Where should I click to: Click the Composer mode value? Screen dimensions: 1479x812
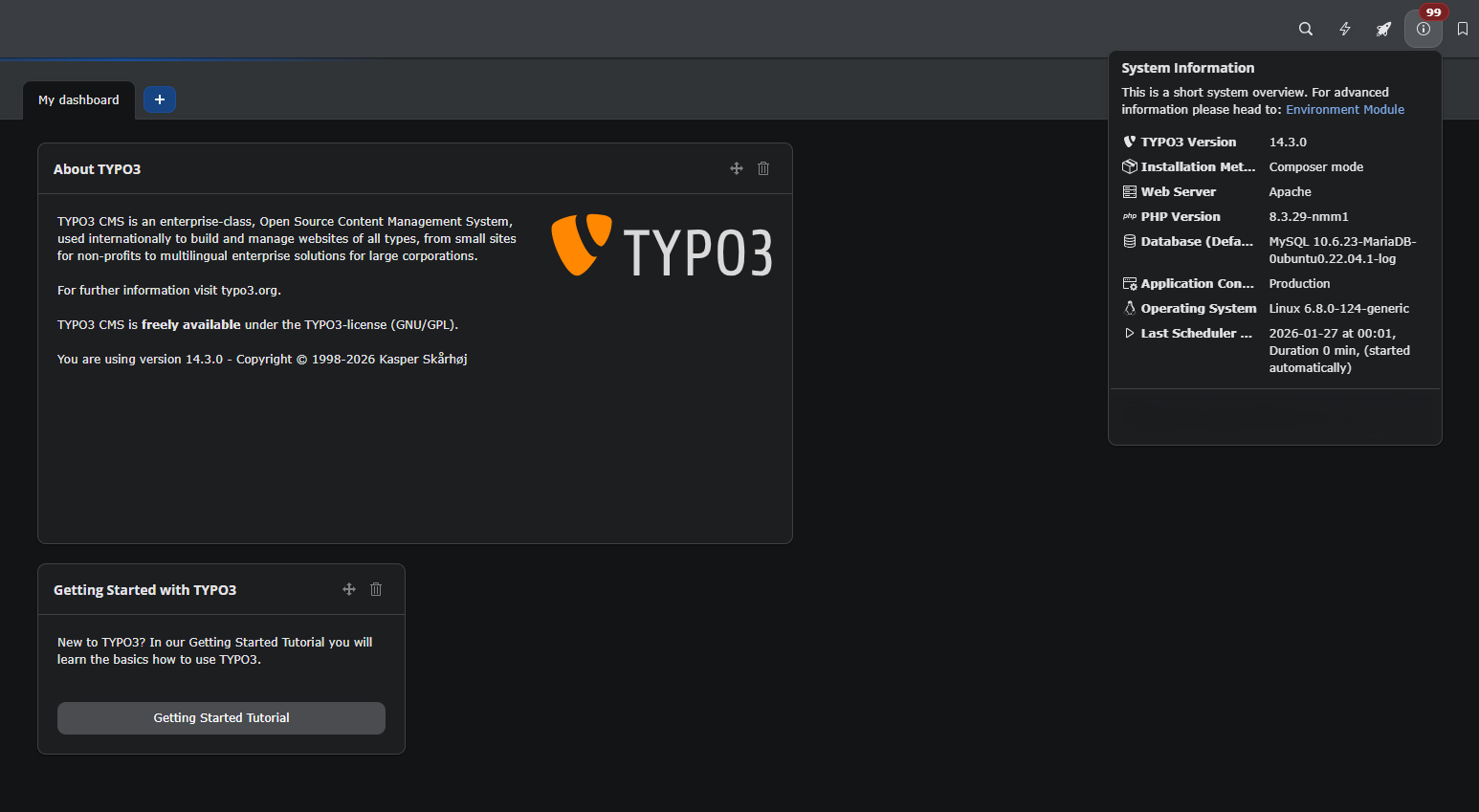coord(1316,166)
